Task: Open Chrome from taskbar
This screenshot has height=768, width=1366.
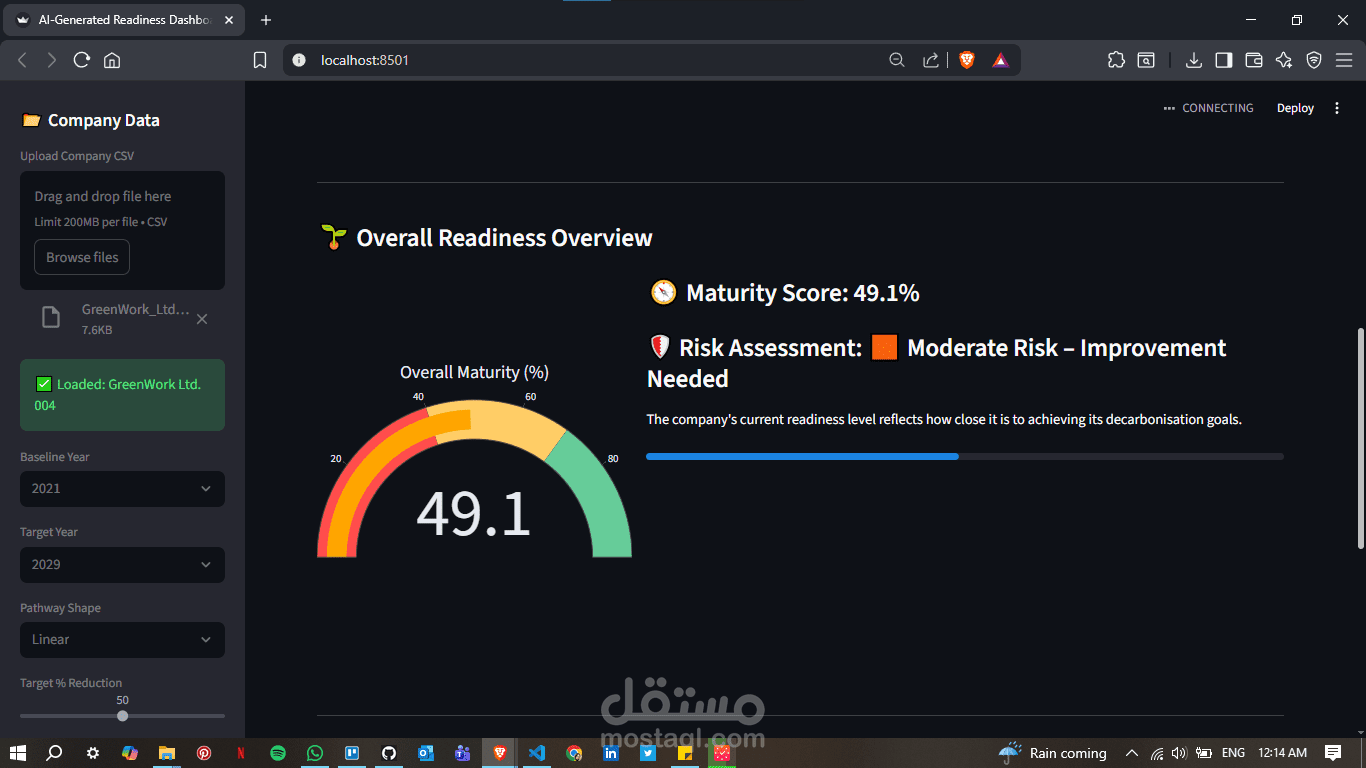Action: [574, 753]
